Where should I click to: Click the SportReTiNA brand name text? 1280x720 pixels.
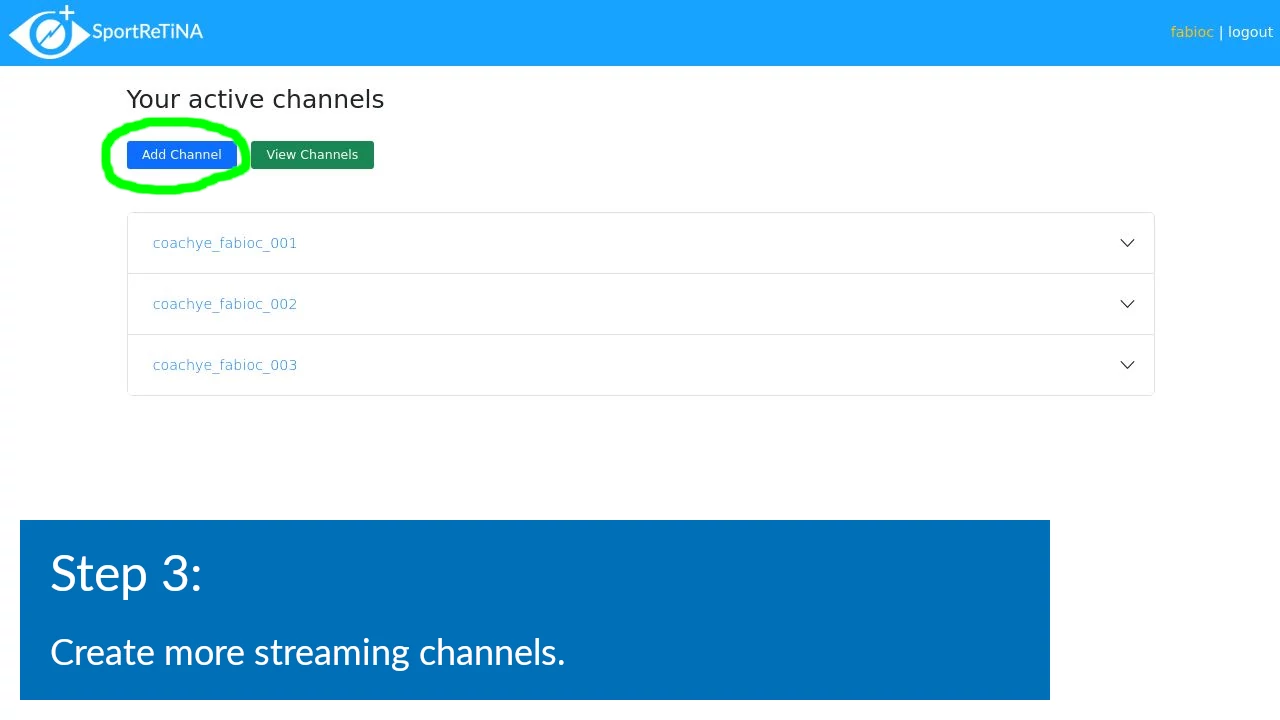(147, 32)
